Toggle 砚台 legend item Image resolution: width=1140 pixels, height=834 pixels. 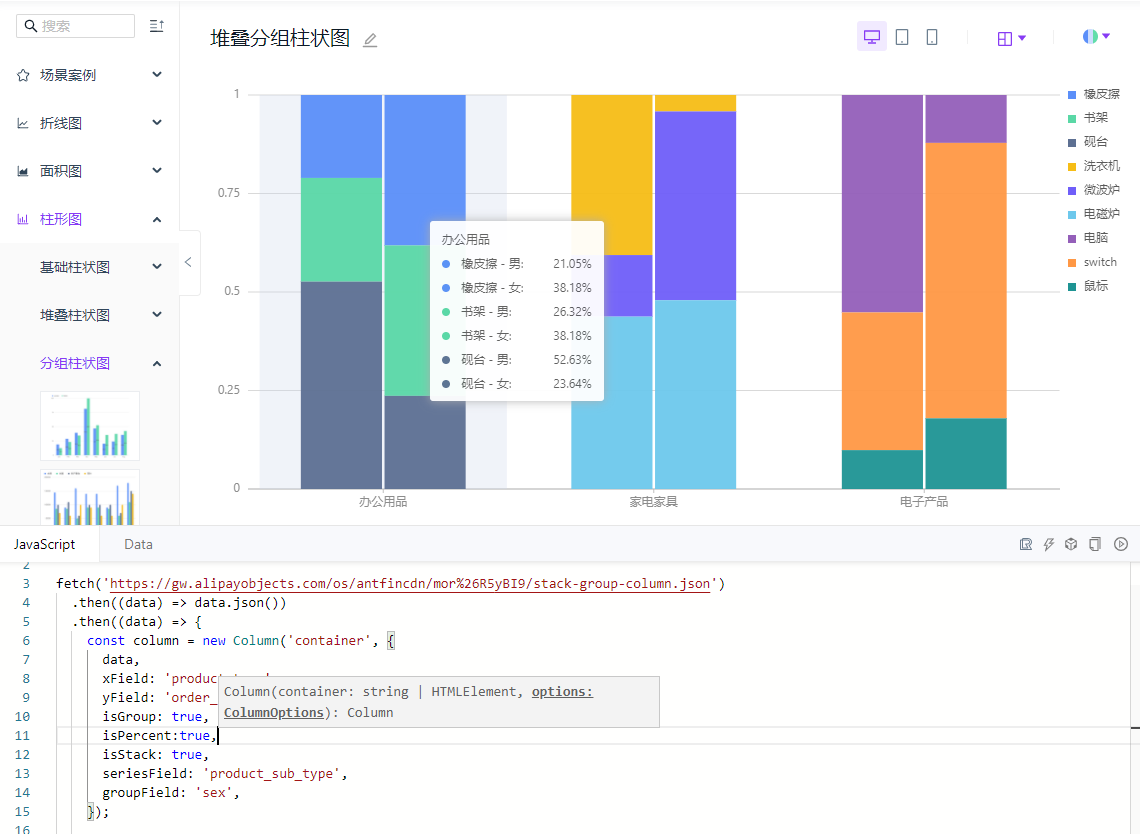coord(1088,142)
